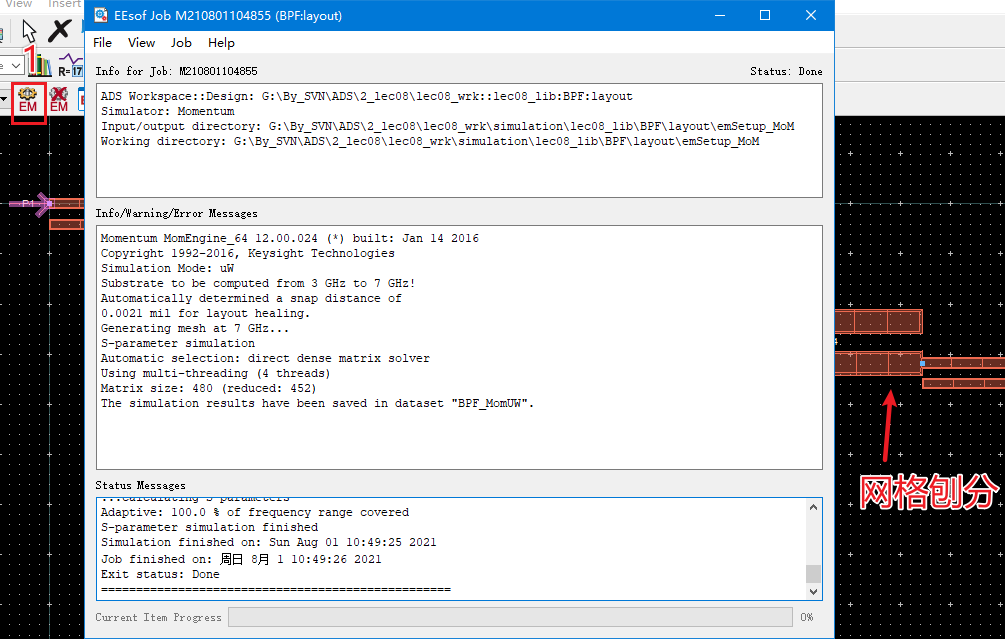
Task: Click the Current Item Progress bar
Action: (x=510, y=617)
